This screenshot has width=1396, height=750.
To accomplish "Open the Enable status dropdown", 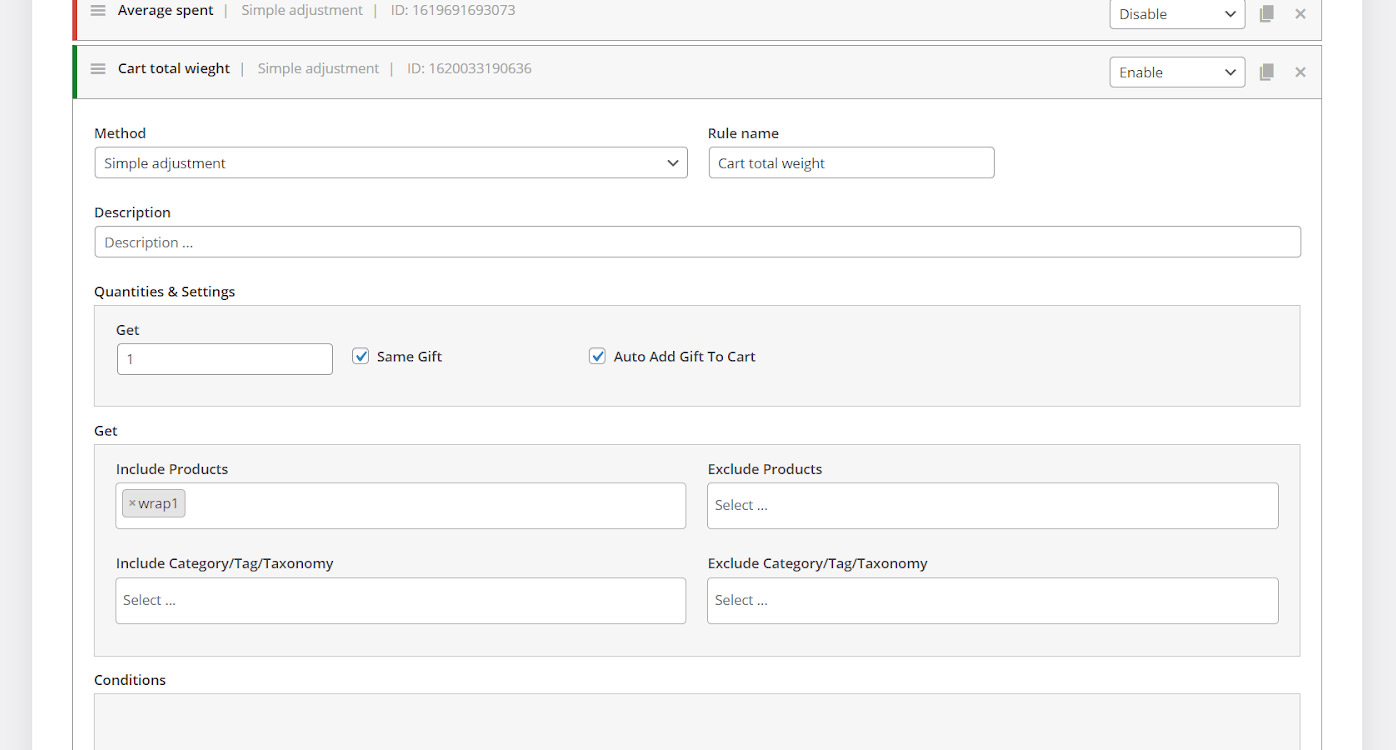I will coord(1176,72).
